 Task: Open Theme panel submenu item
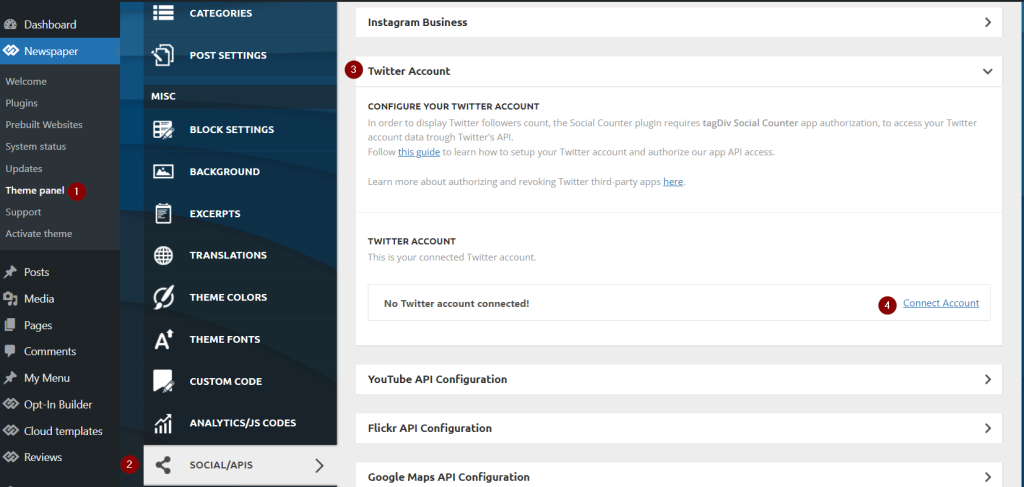point(35,191)
